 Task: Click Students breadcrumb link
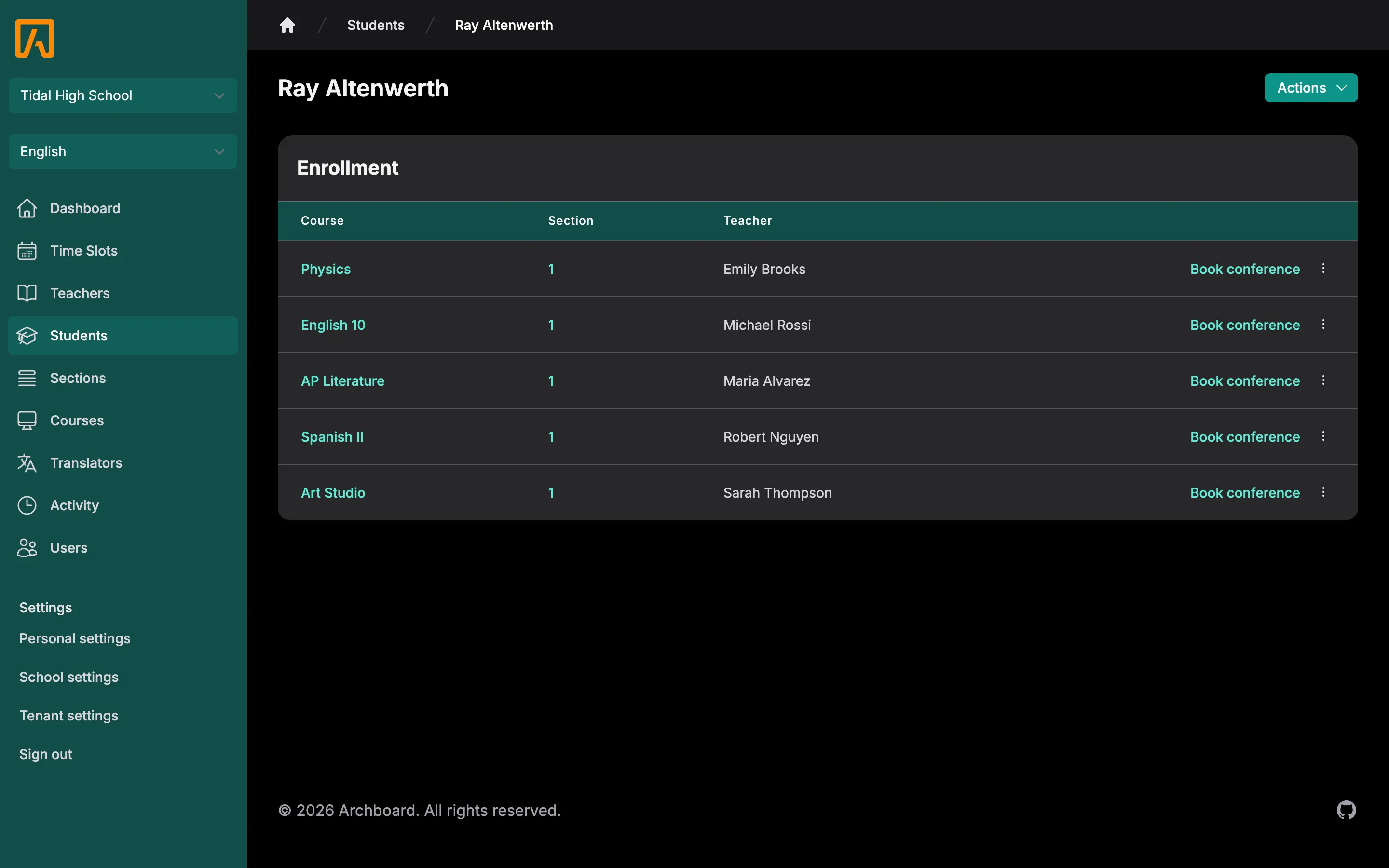click(375, 25)
